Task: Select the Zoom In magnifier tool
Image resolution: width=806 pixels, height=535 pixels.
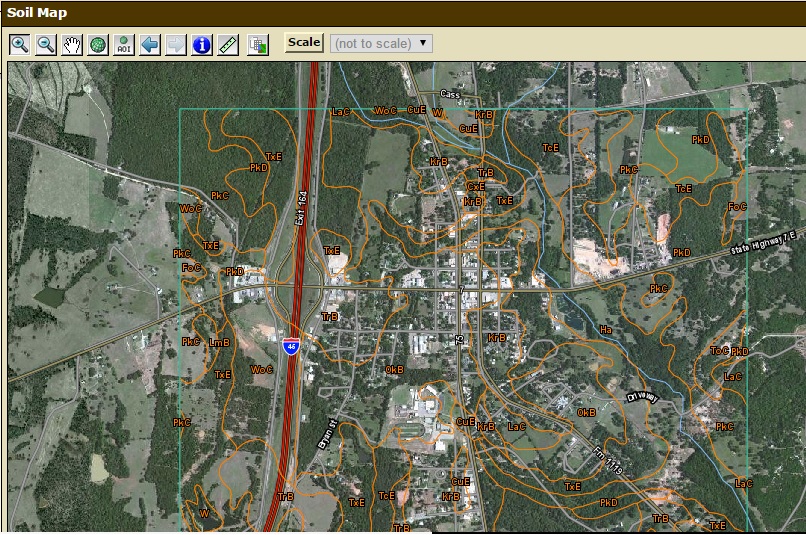Action: tap(20, 45)
